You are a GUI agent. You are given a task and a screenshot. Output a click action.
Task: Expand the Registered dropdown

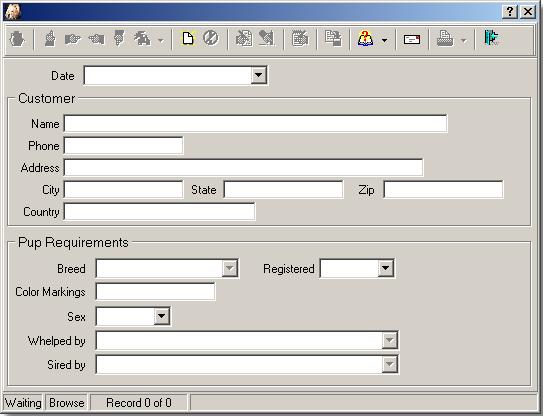click(385, 268)
